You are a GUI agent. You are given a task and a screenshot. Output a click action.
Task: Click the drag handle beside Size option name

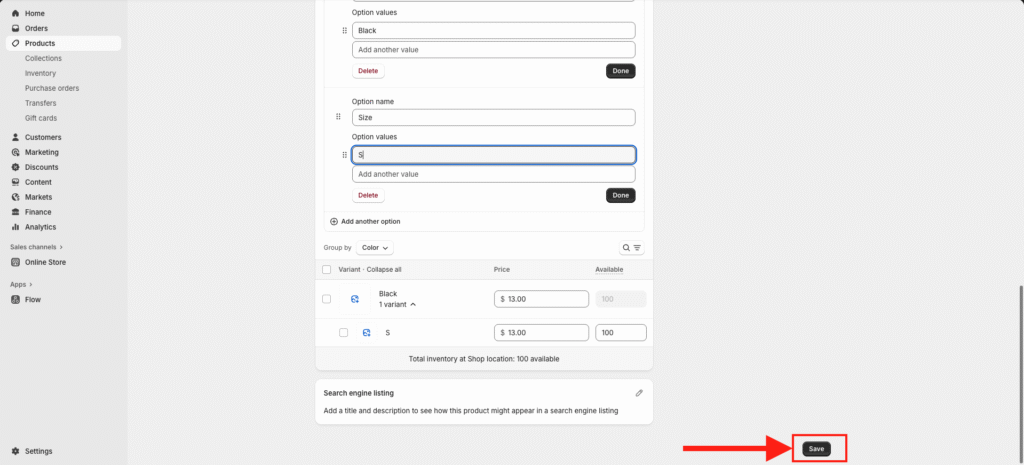[x=339, y=117]
